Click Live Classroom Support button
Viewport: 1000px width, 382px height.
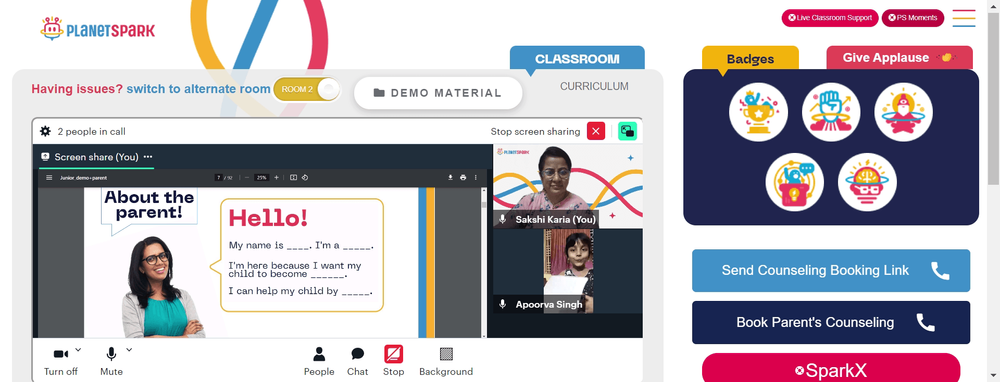coord(830,18)
